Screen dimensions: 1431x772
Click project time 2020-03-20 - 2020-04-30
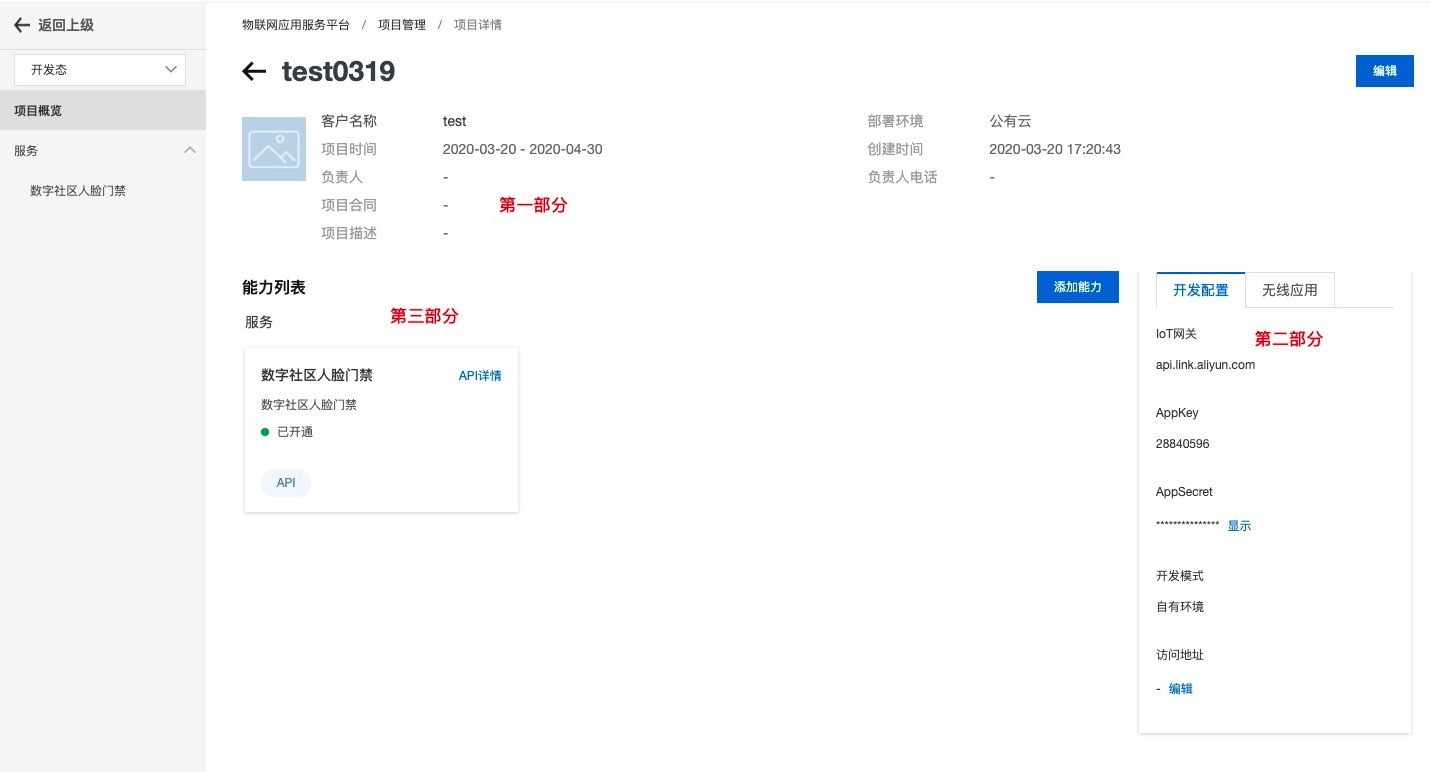point(522,149)
